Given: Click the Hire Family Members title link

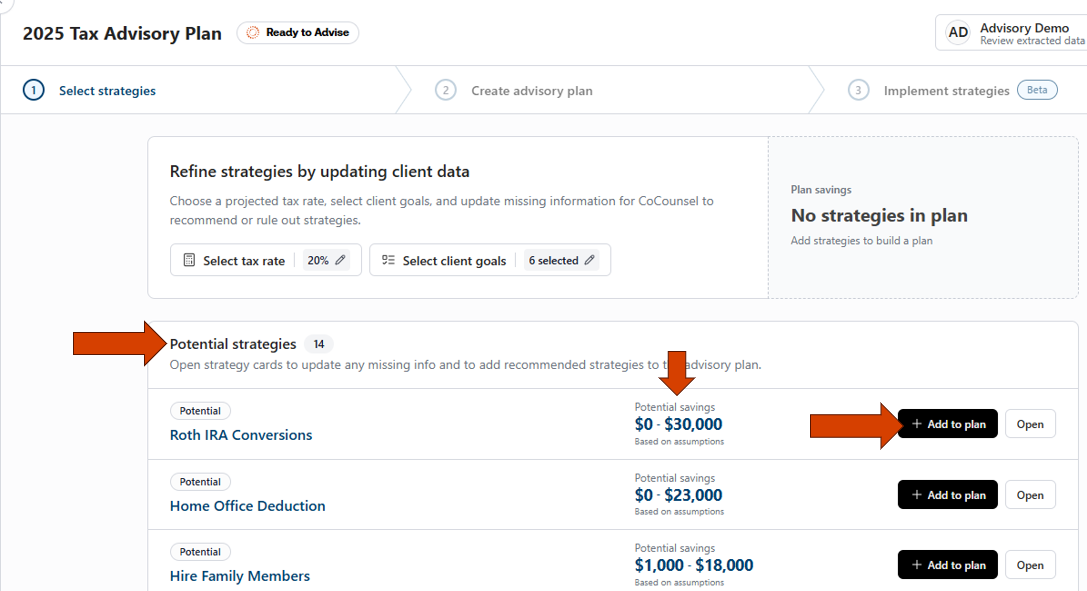Looking at the screenshot, I should pos(240,576).
